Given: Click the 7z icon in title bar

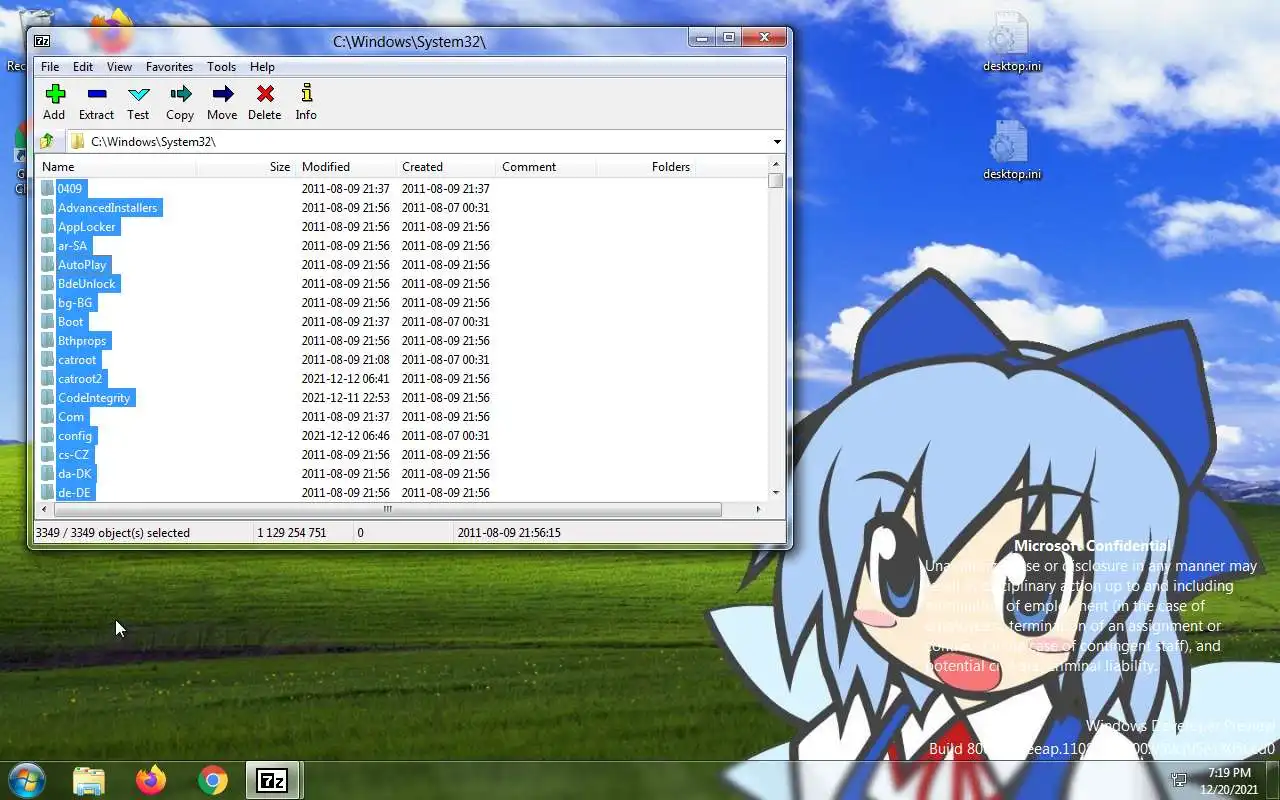Looking at the screenshot, I should [x=42, y=41].
